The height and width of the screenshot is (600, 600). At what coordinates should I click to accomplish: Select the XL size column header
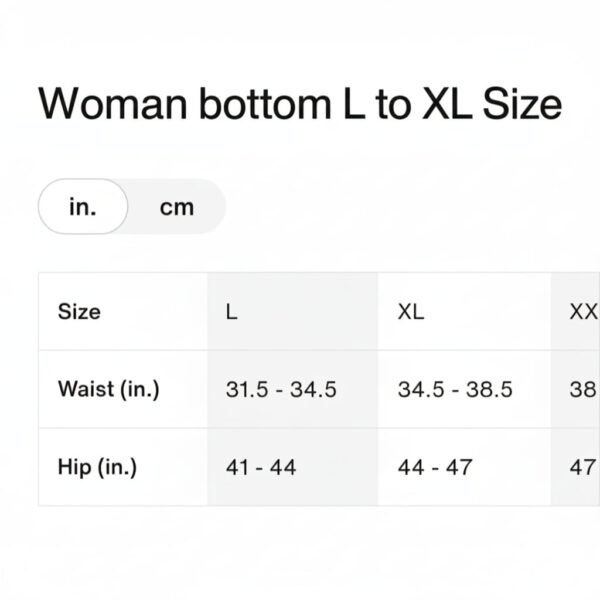click(x=411, y=311)
